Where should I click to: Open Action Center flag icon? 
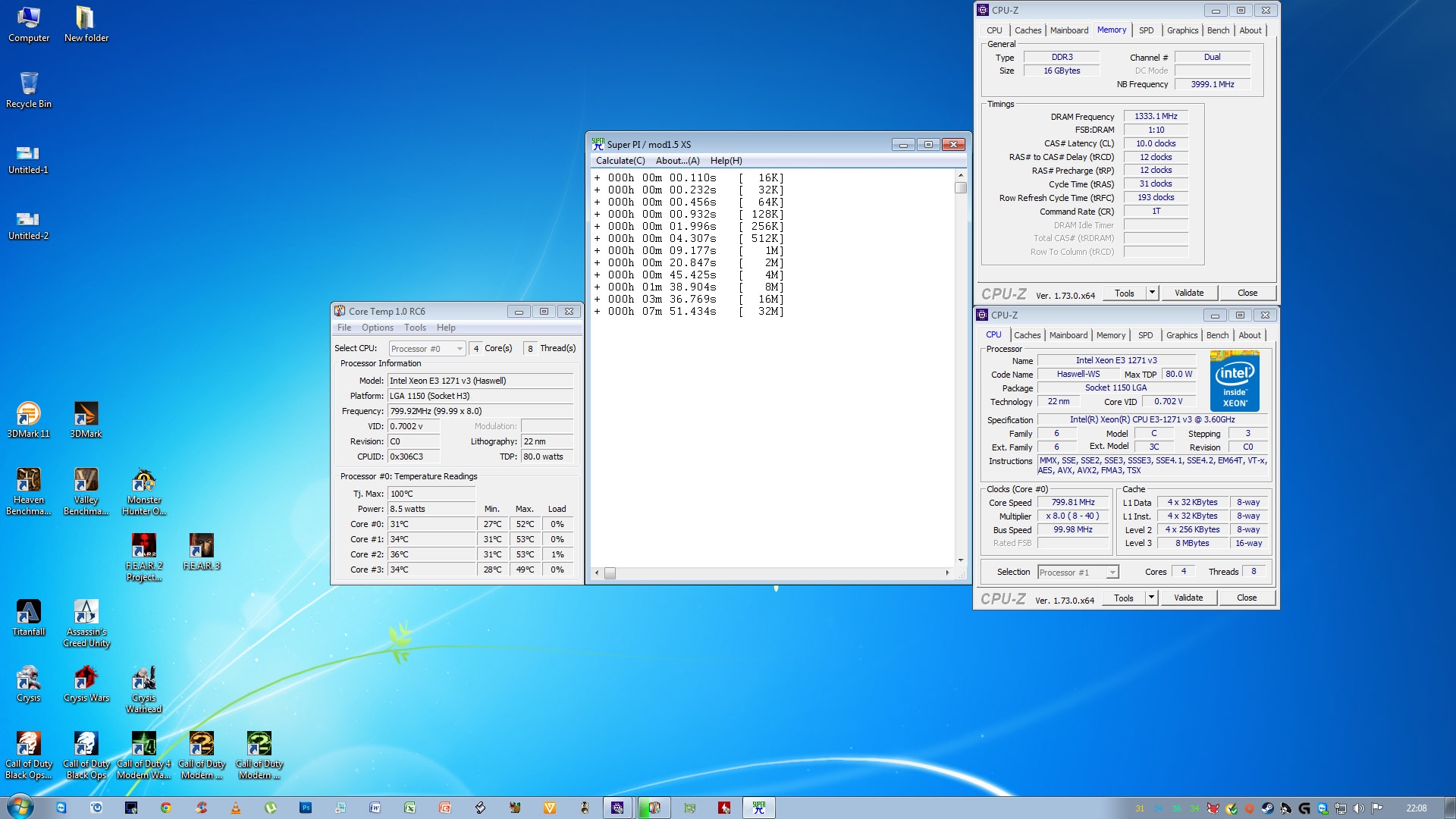click(x=1376, y=808)
